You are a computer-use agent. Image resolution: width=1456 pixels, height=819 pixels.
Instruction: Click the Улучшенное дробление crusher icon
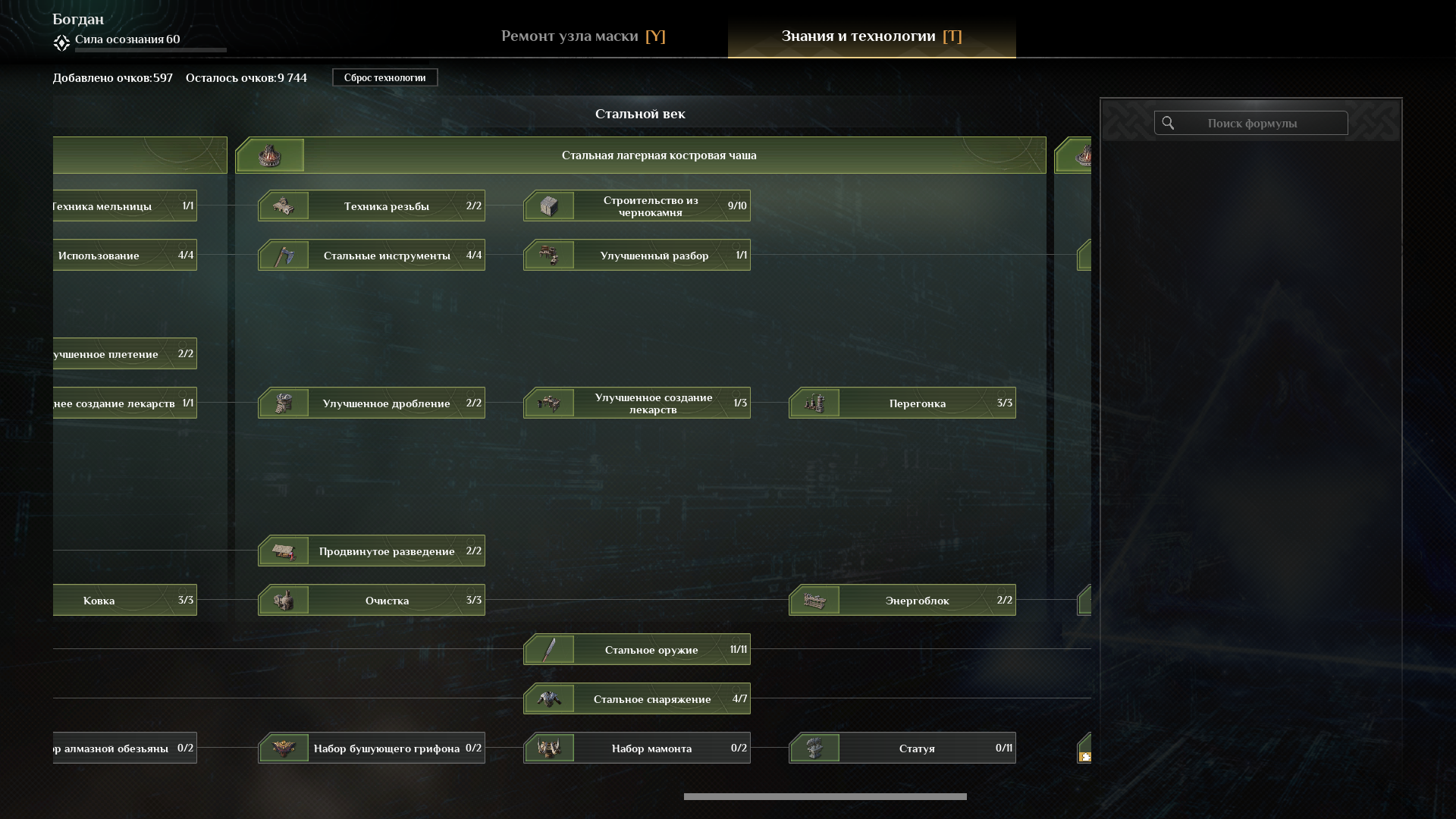pos(284,403)
